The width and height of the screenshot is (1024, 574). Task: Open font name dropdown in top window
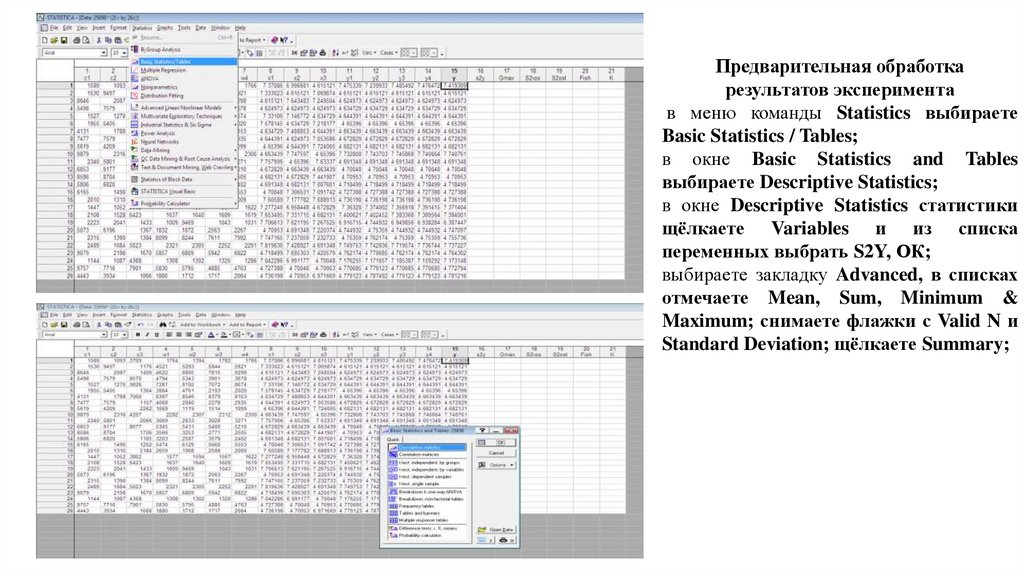[104, 53]
